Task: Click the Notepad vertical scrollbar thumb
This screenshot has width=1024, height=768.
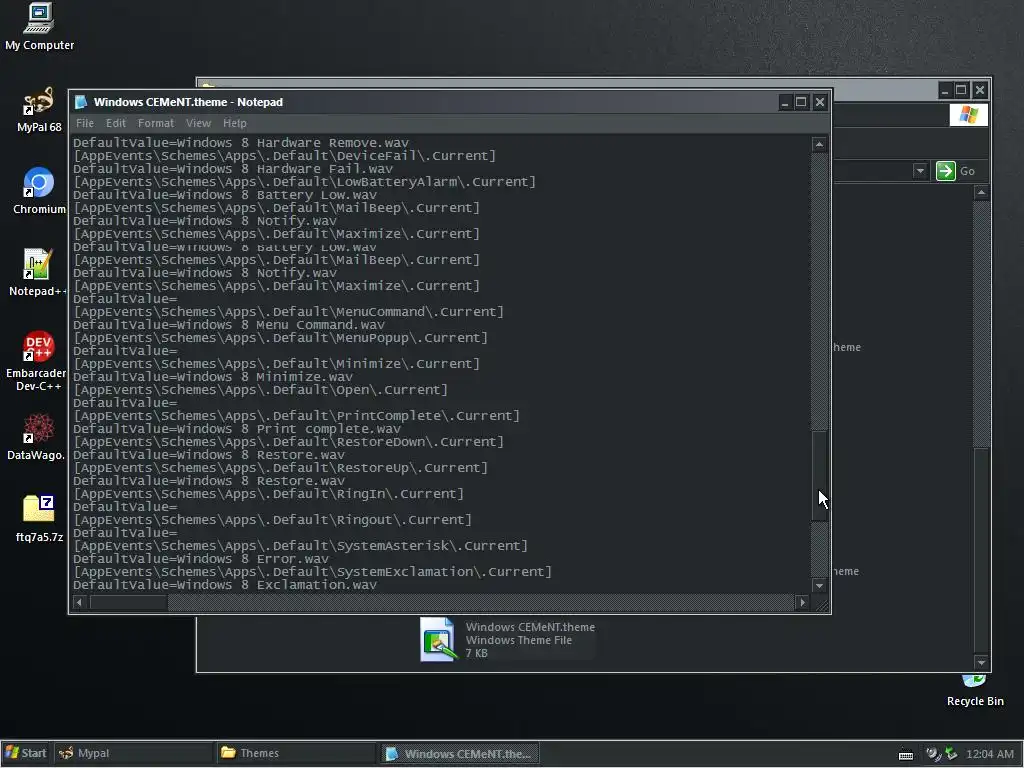Action: click(x=819, y=475)
